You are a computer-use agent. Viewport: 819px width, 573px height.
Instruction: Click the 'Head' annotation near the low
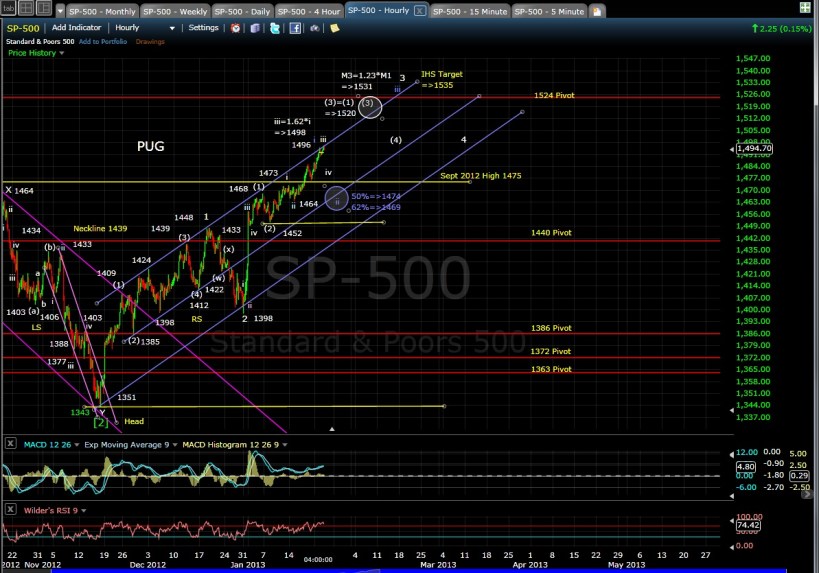click(134, 421)
